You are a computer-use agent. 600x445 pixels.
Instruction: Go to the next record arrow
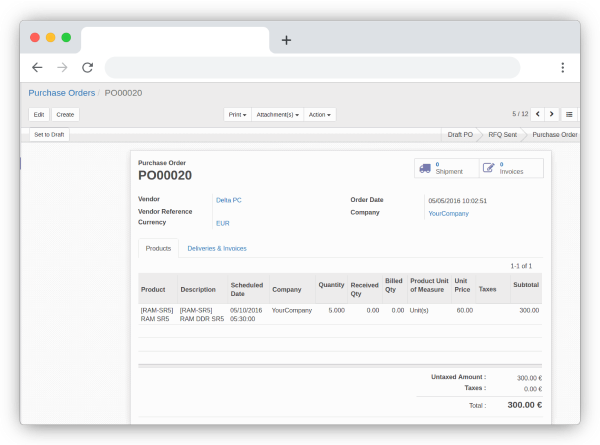point(551,114)
